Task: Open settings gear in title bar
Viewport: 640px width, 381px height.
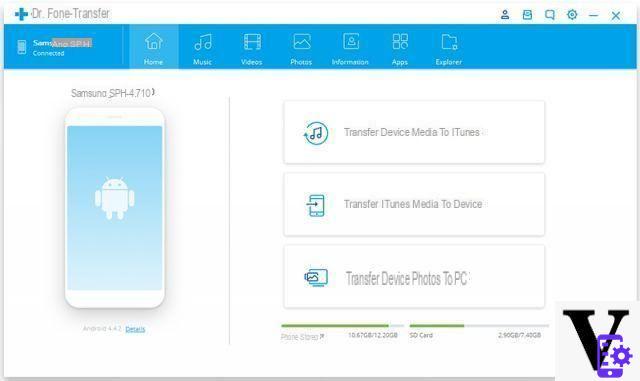Action: point(572,15)
